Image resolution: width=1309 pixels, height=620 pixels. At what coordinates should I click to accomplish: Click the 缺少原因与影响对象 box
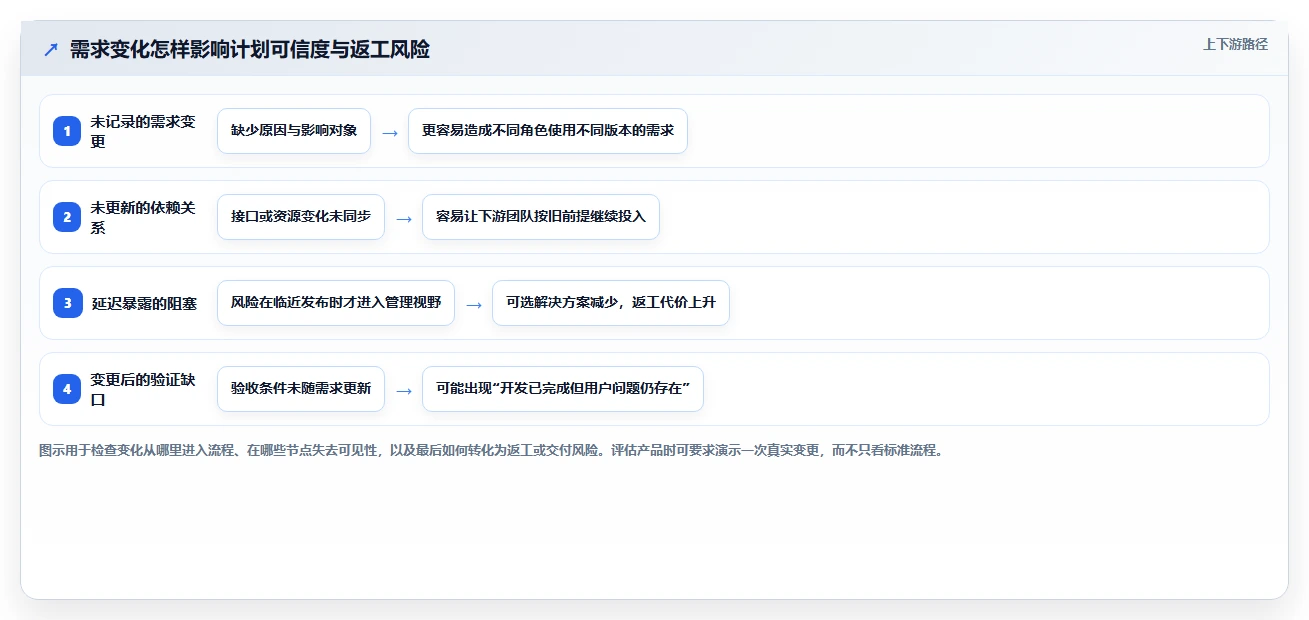tap(294, 131)
